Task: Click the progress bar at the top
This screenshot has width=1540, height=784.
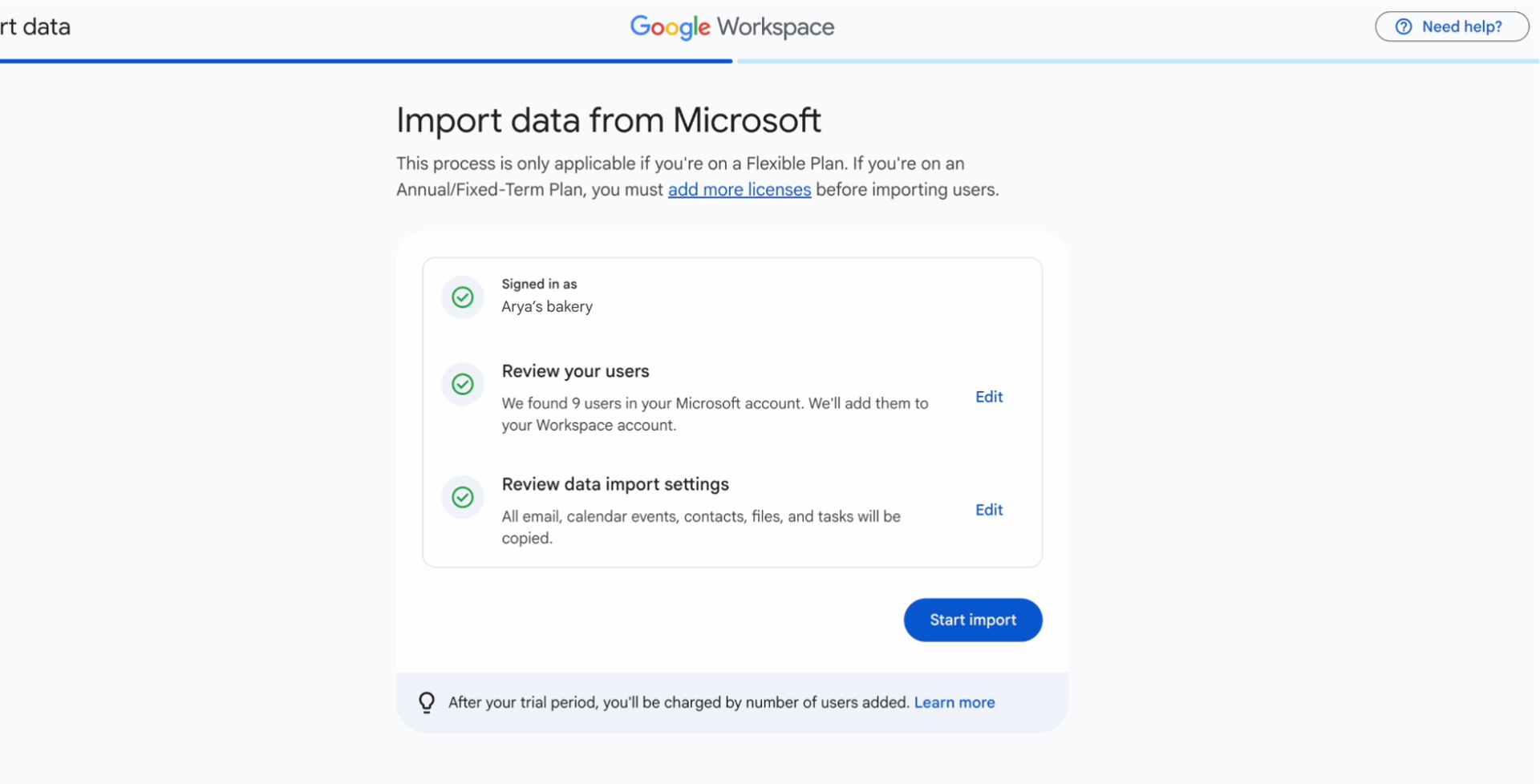Action: [770, 61]
